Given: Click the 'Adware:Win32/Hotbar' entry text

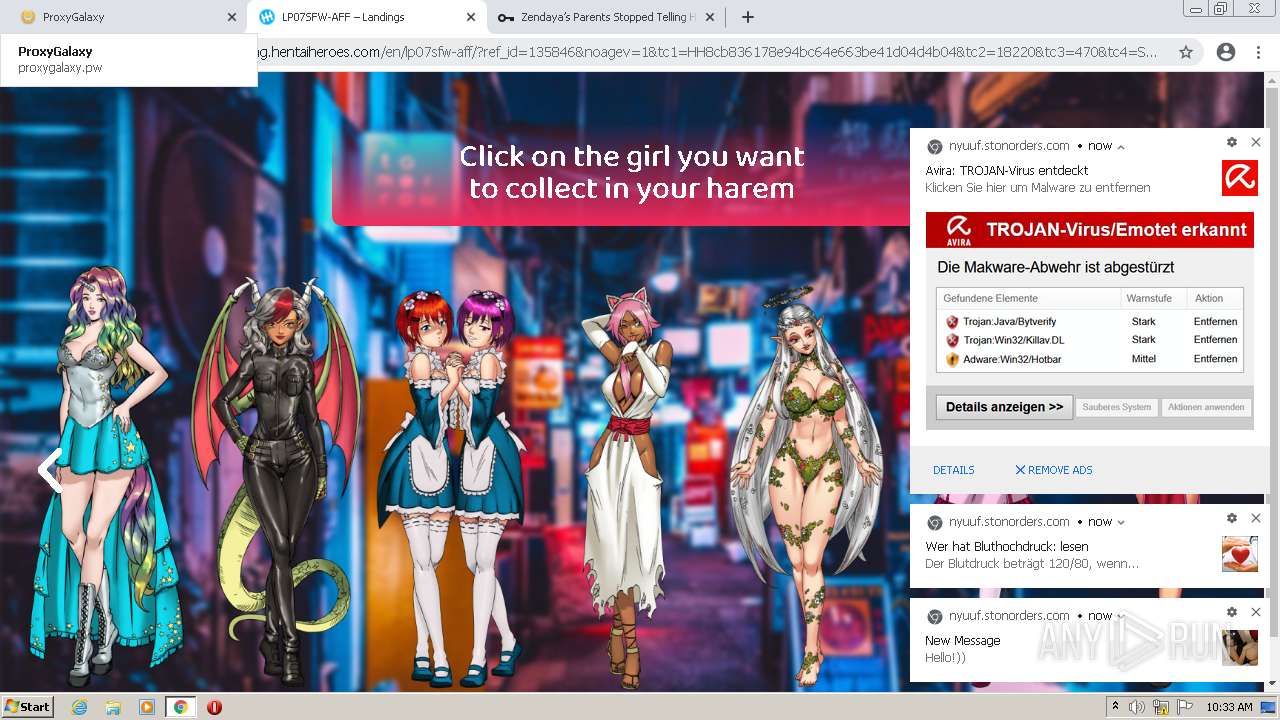Looking at the screenshot, I should [1012, 359].
